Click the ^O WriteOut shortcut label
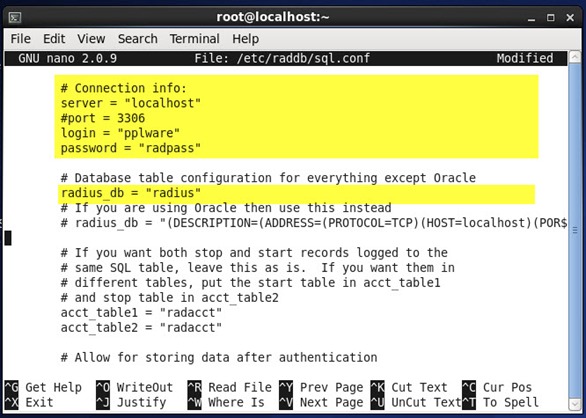 [135, 387]
